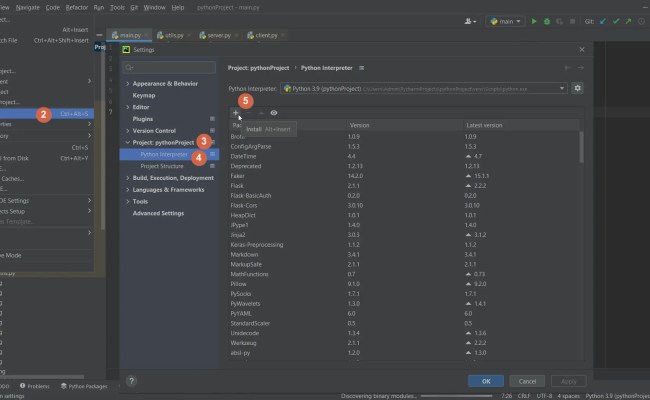Collapse the Project: pythonProject group
650x400 pixels.
click(128, 142)
